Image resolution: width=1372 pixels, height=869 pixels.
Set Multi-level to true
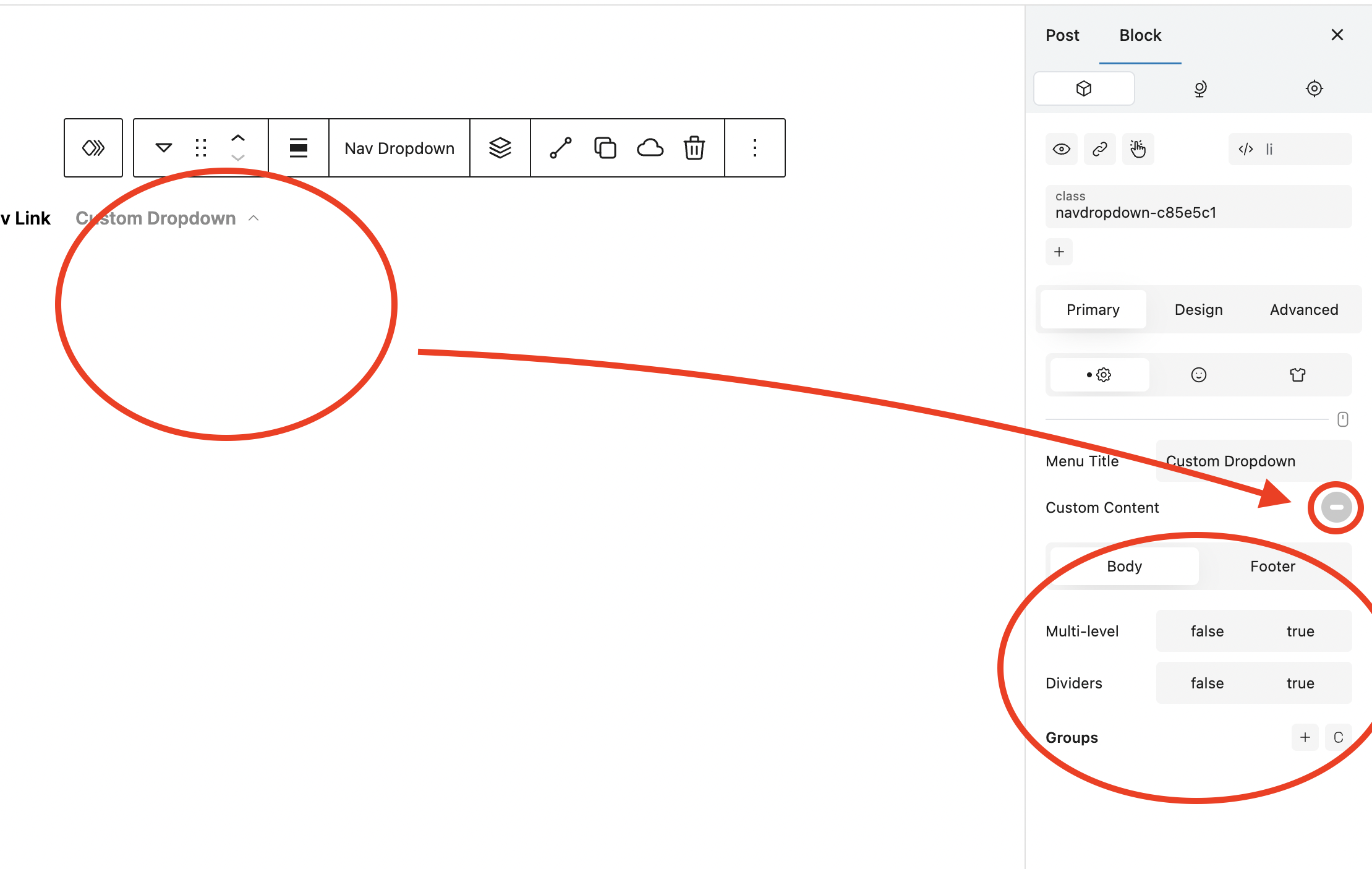(x=1300, y=631)
